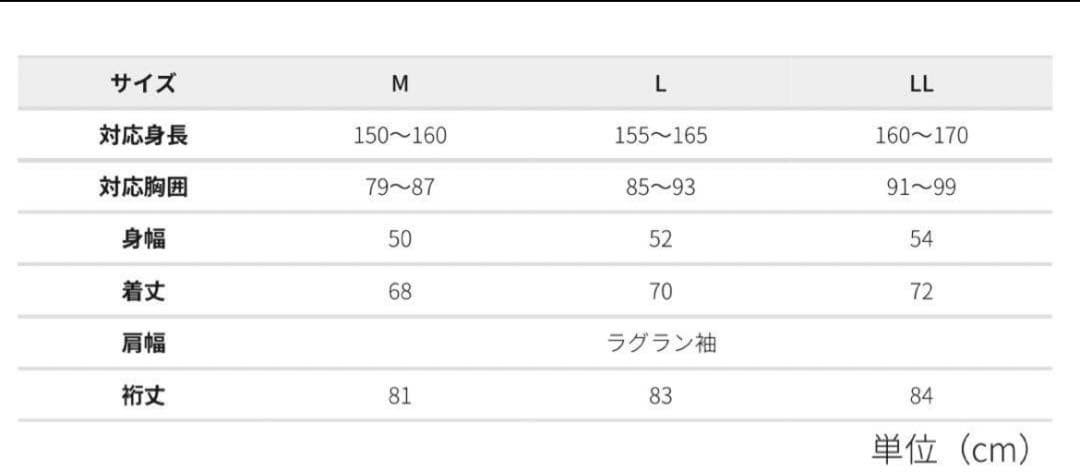Select the LL size column header

click(921, 84)
